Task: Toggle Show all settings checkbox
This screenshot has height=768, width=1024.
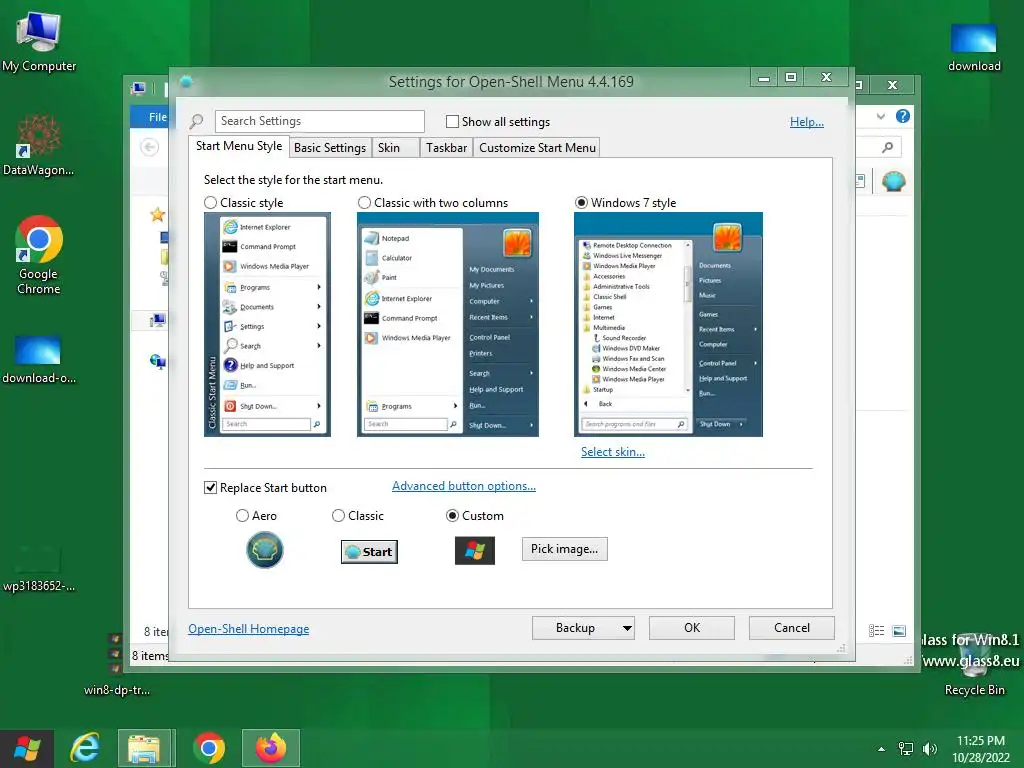Action: pos(452,122)
